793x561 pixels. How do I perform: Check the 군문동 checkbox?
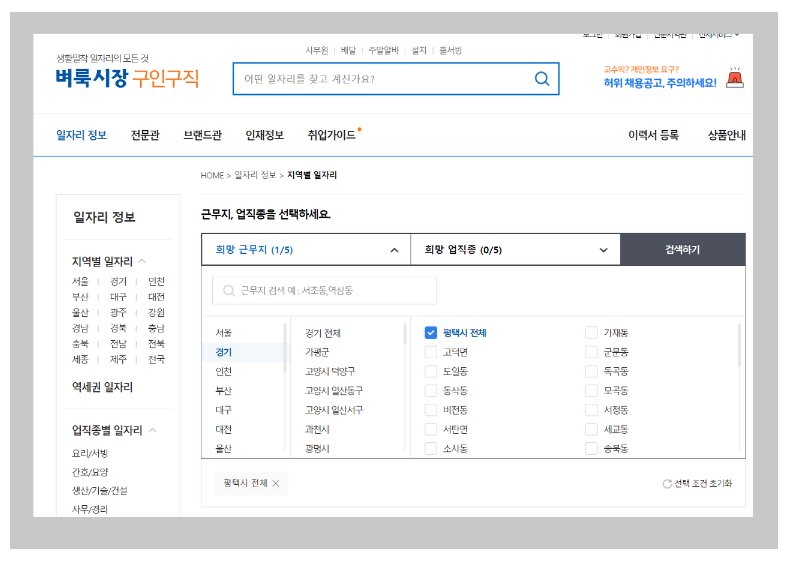point(591,352)
